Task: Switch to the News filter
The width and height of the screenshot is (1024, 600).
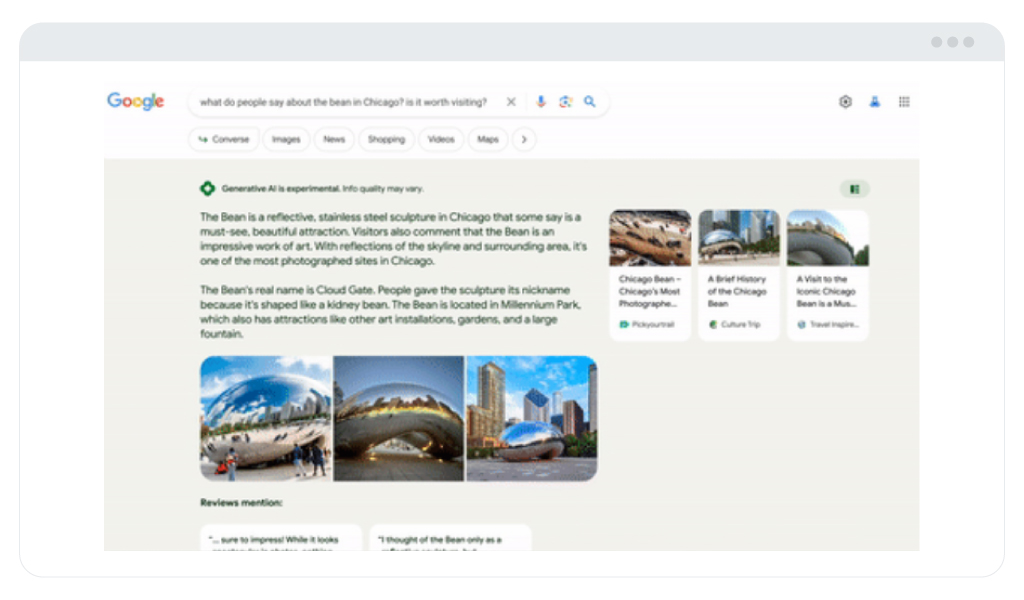Action: pyautogui.click(x=334, y=139)
